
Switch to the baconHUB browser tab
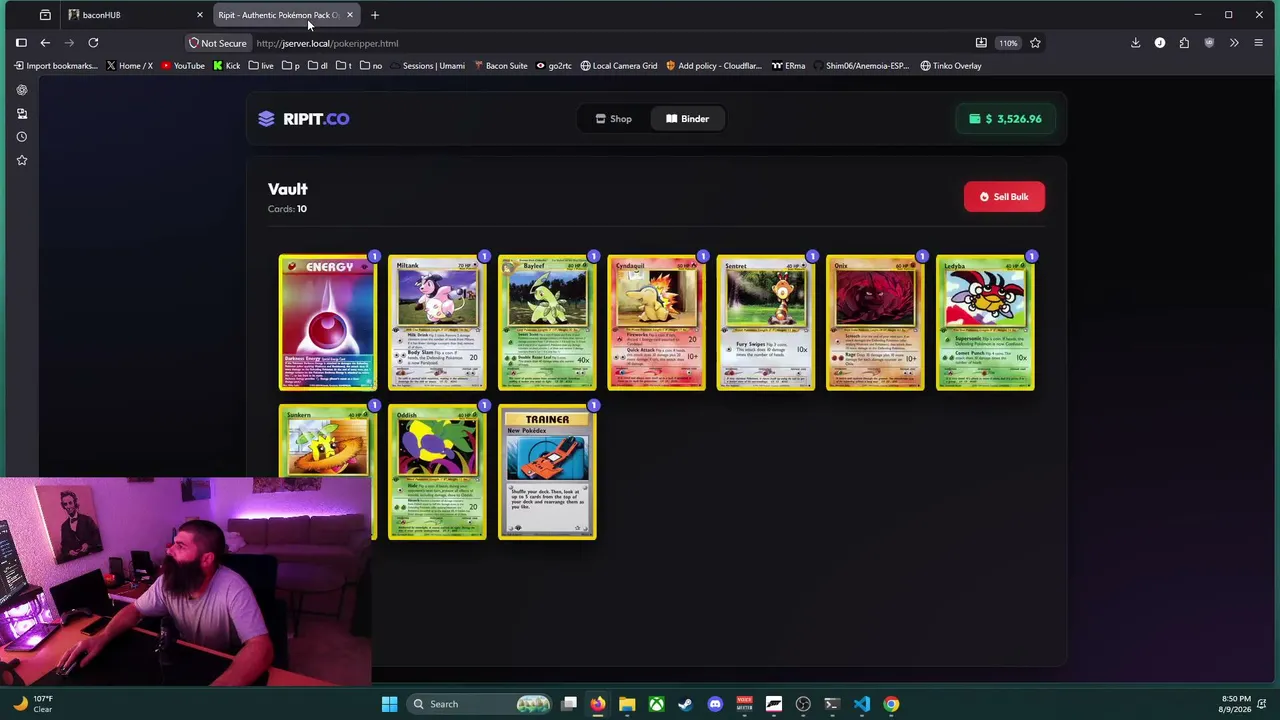(x=130, y=15)
